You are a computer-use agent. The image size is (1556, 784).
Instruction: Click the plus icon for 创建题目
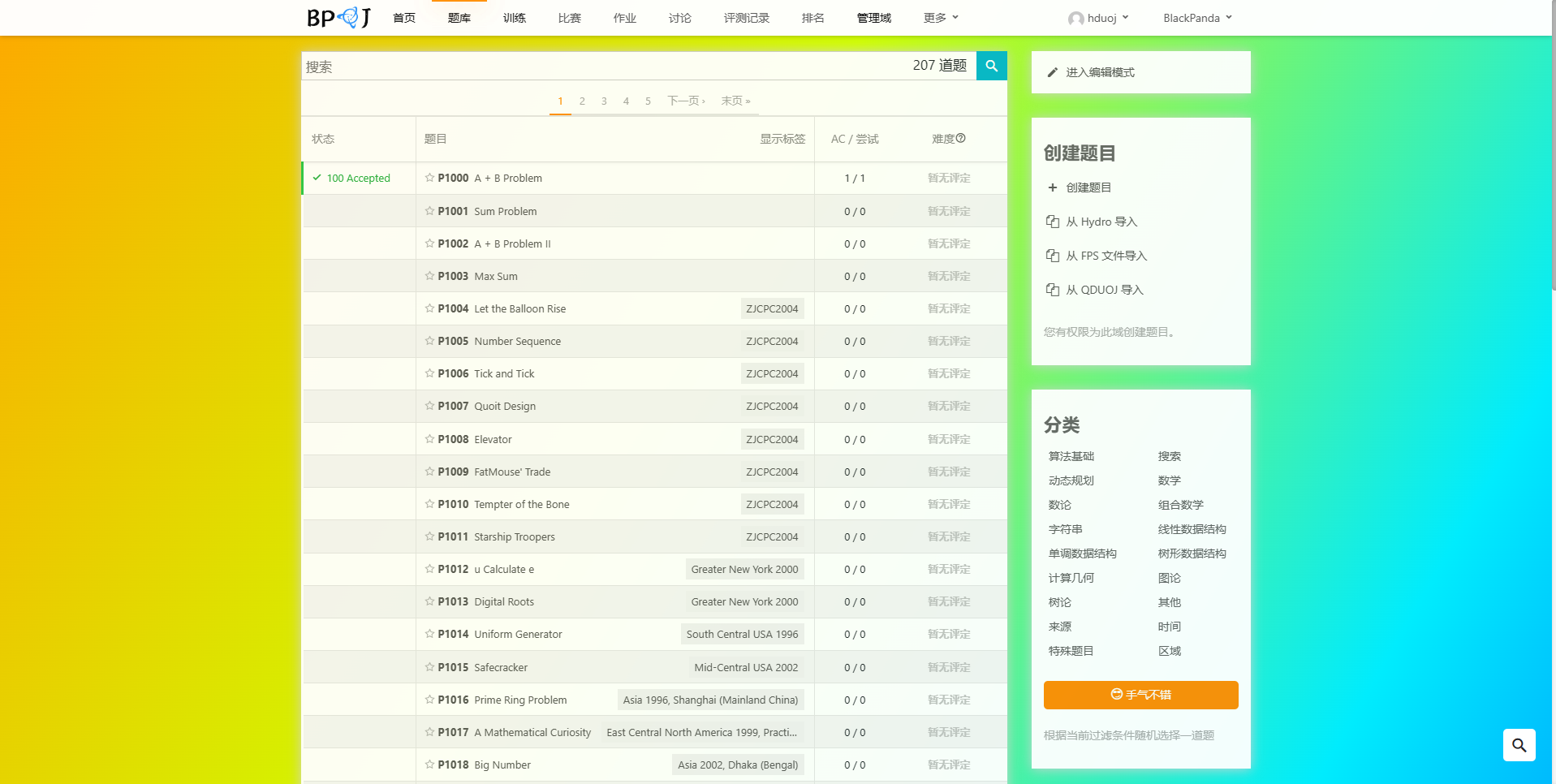pyautogui.click(x=1053, y=187)
